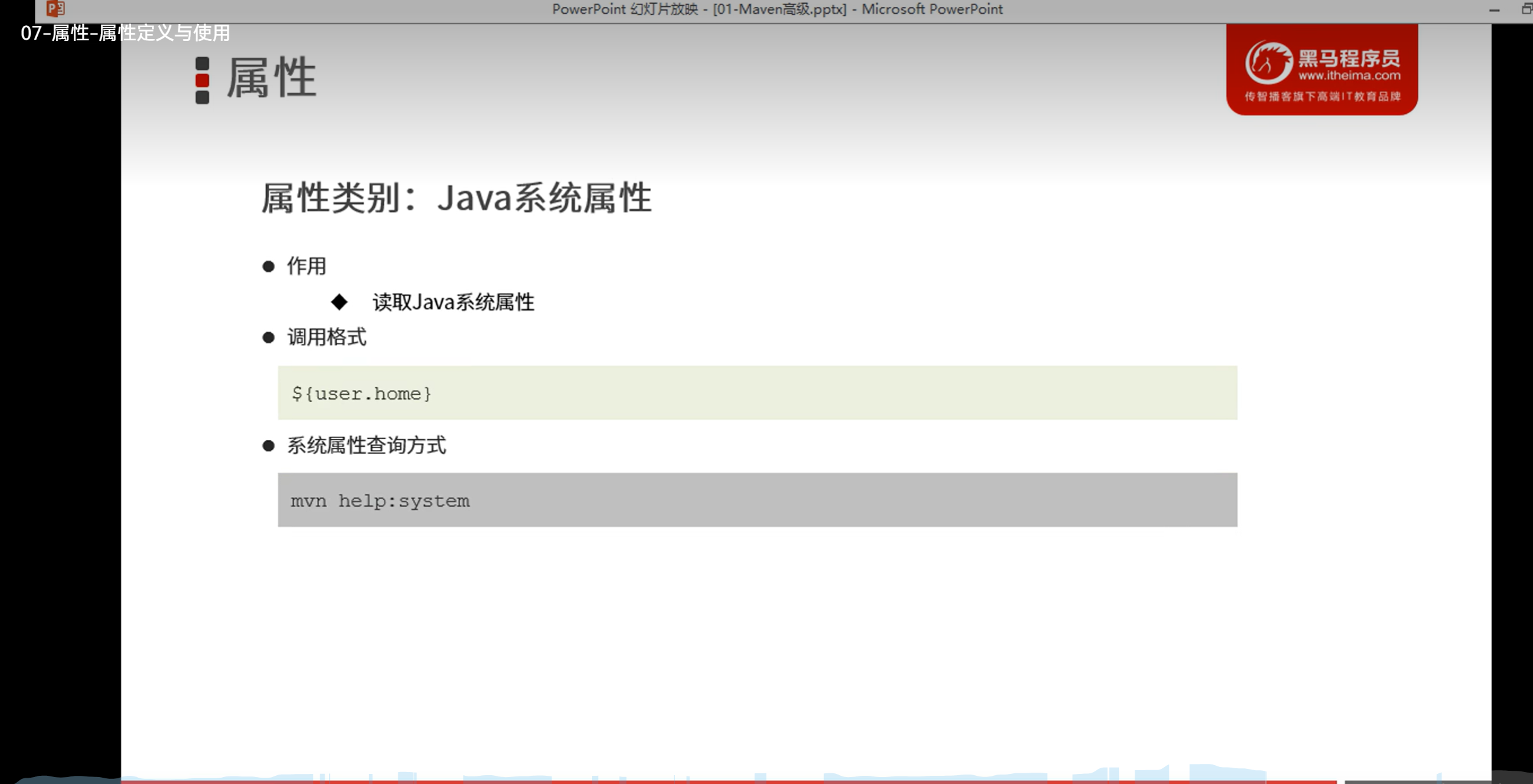The height and width of the screenshot is (784, 1533).
Task: Click the round bullet next to 调用格式
Action: (x=269, y=338)
